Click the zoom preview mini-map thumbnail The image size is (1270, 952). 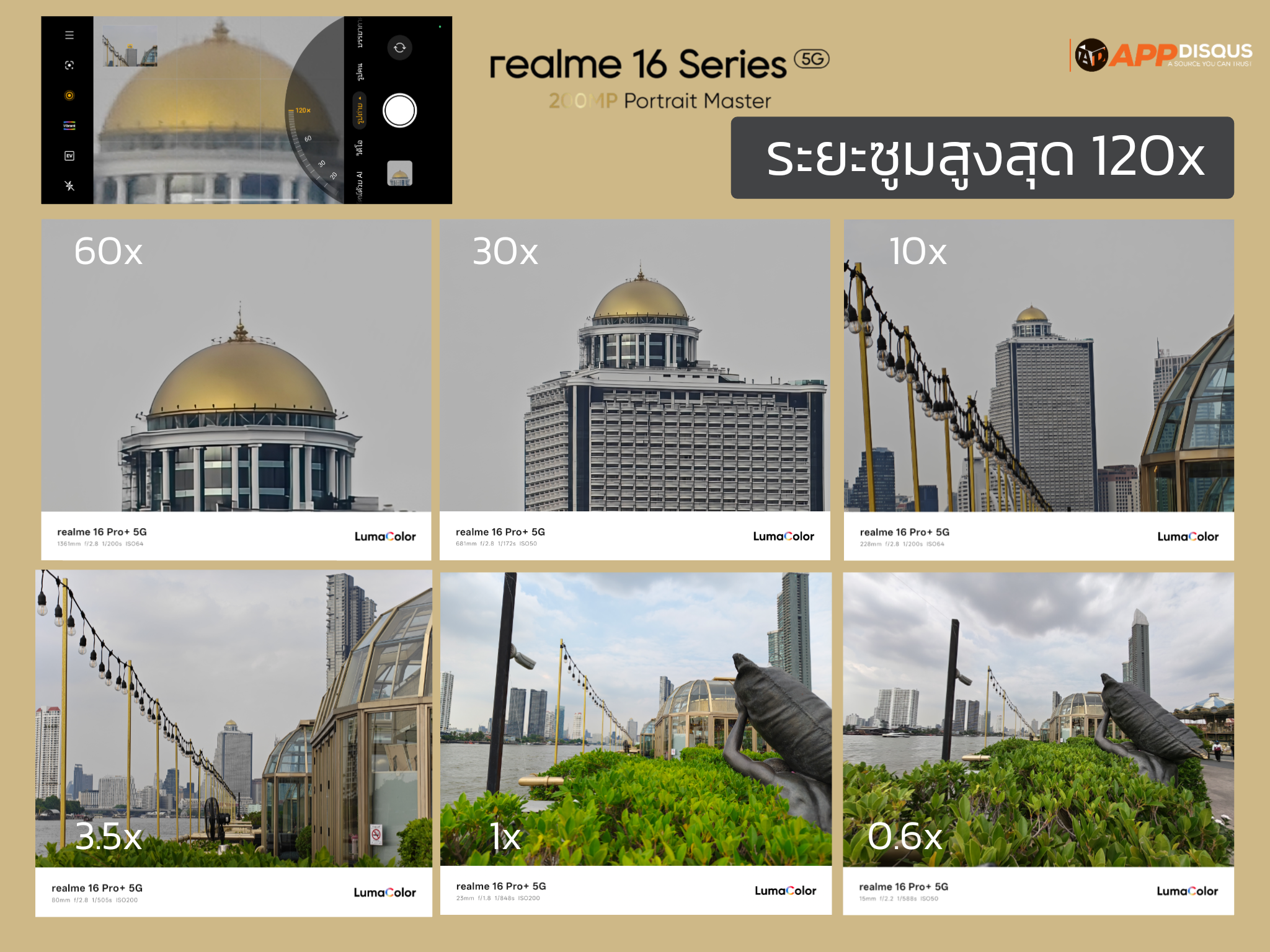coord(130,47)
